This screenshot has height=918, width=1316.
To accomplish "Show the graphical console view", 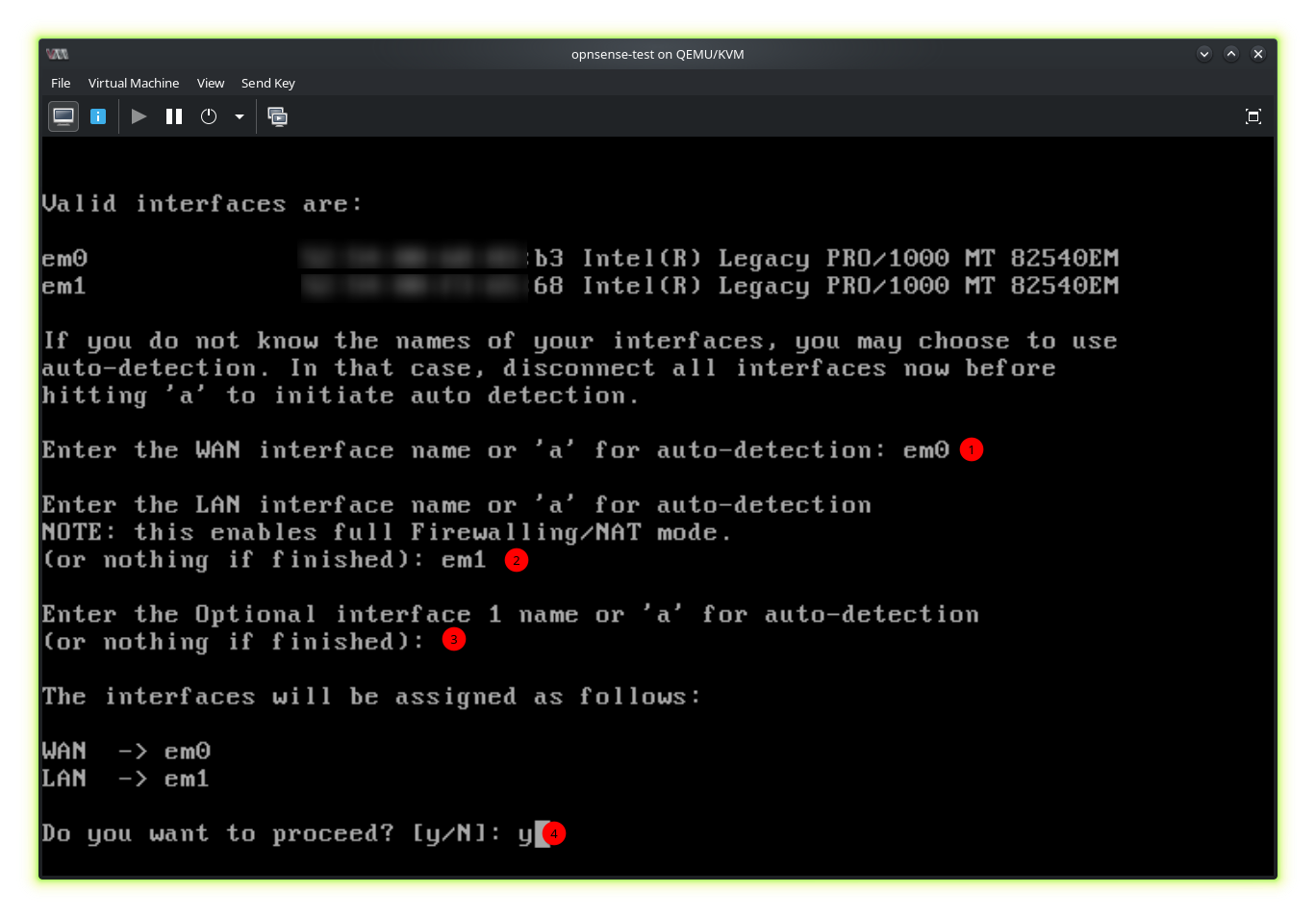I will [63, 116].
